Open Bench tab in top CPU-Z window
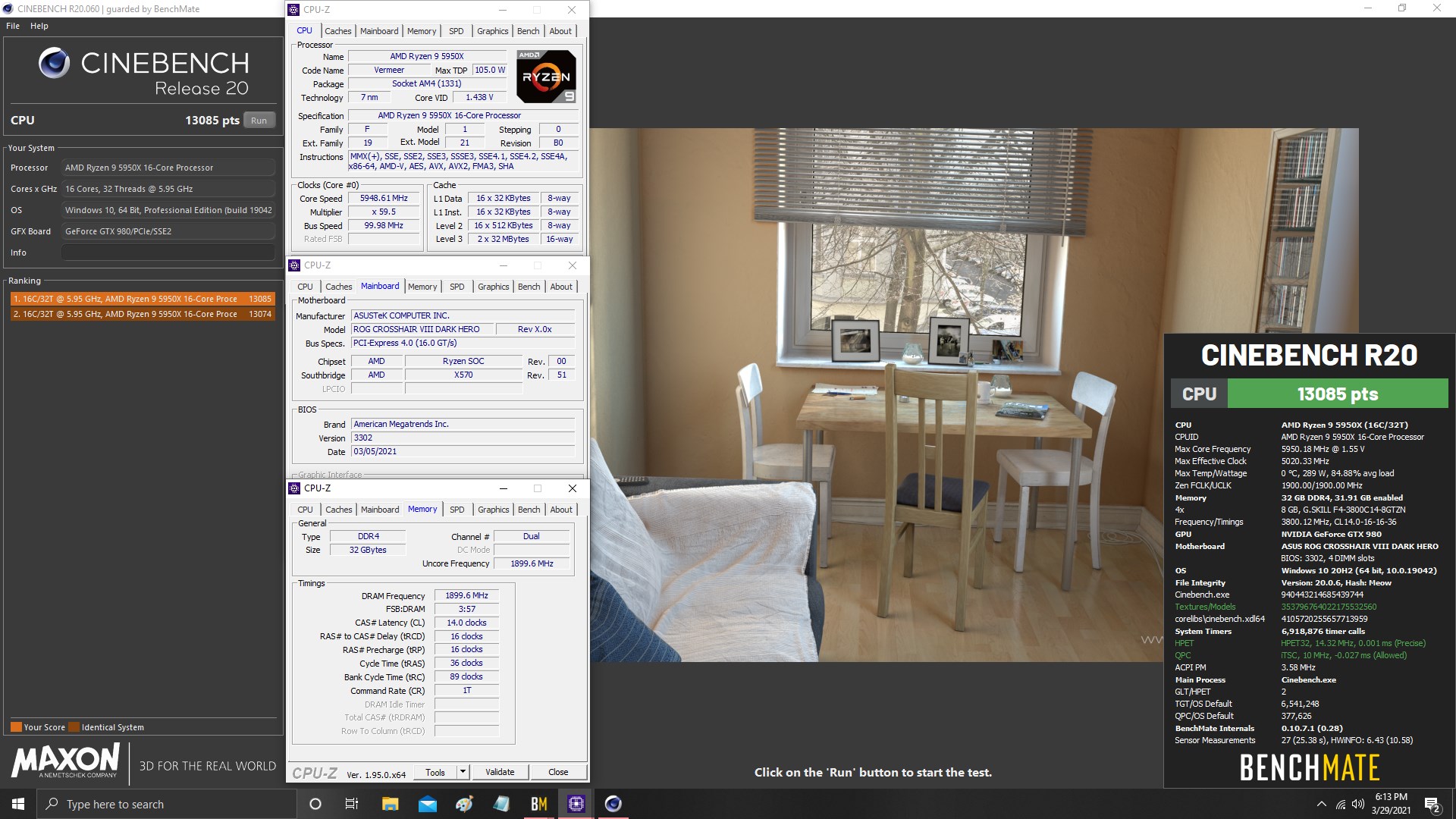The width and height of the screenshot is (1456, 819). [x=529, y=31]
